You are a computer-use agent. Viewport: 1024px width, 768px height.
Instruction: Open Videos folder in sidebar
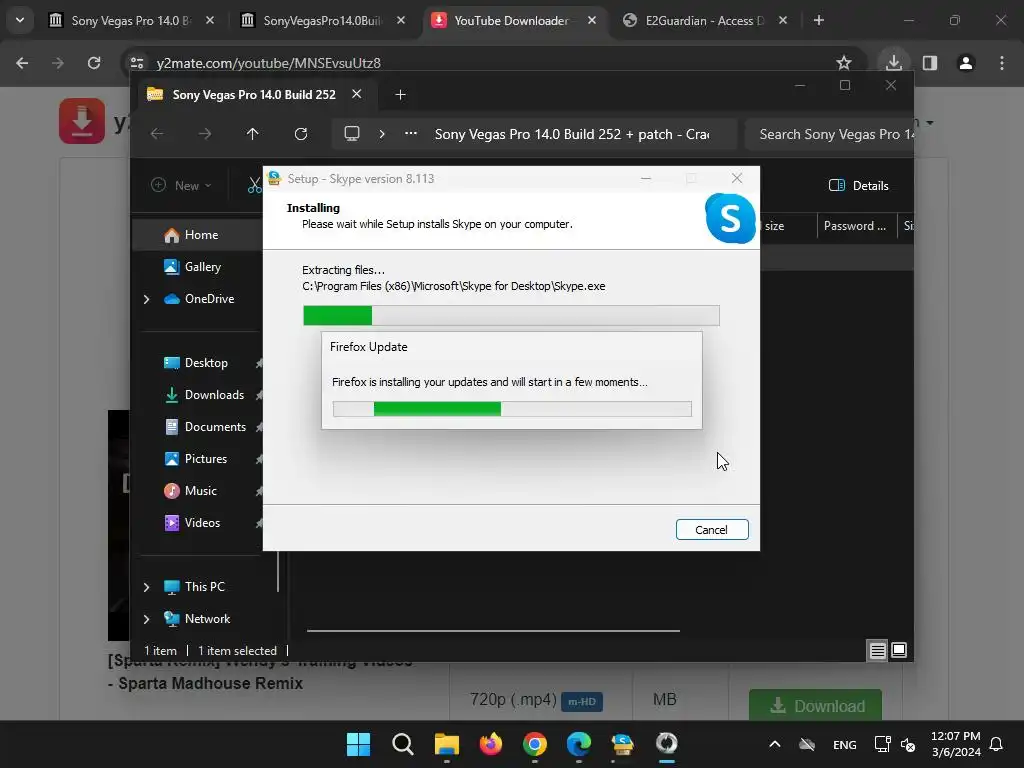192,523
